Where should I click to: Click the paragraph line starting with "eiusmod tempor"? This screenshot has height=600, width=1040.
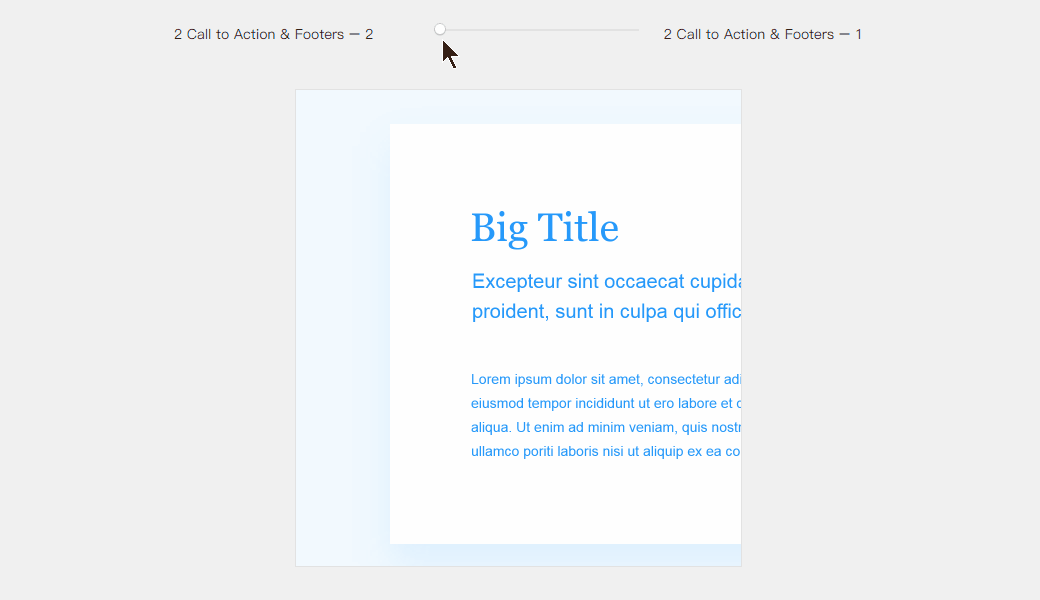point(605,403)
